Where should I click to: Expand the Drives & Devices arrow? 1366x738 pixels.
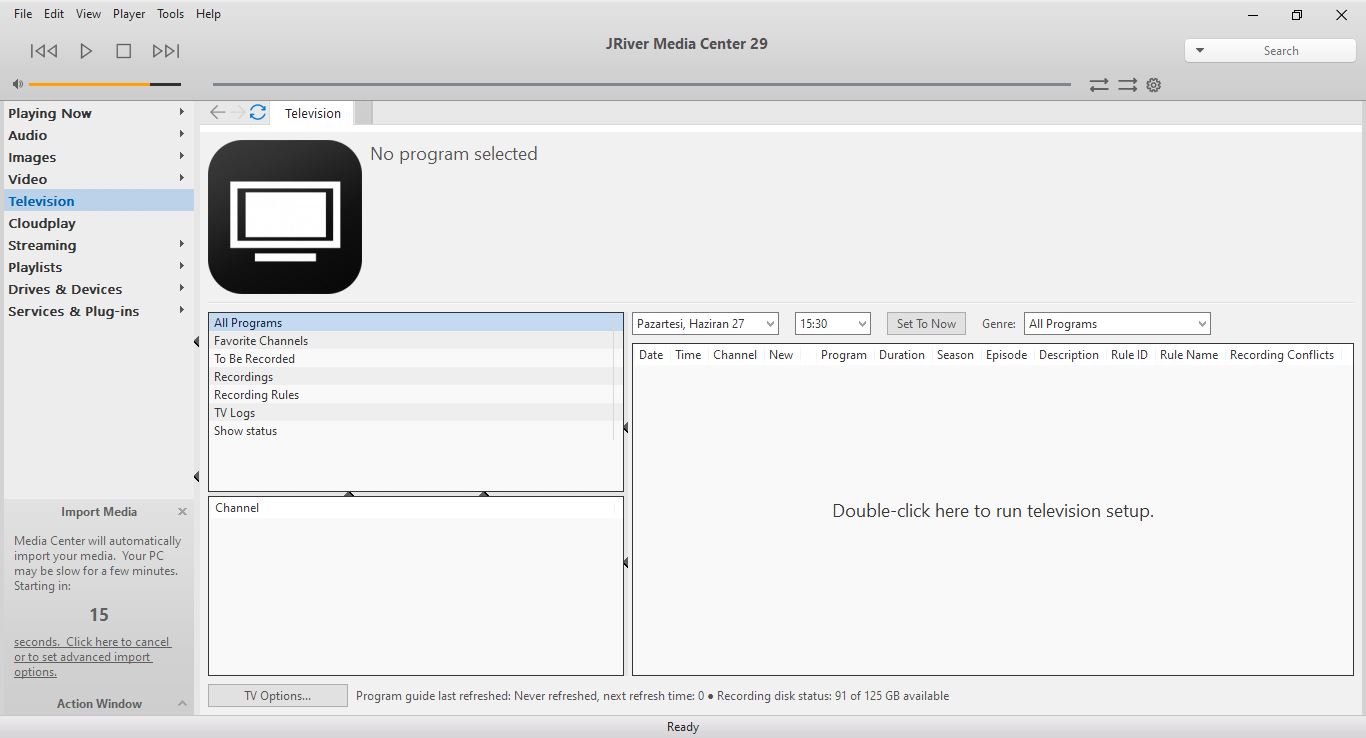coord(182,288)
